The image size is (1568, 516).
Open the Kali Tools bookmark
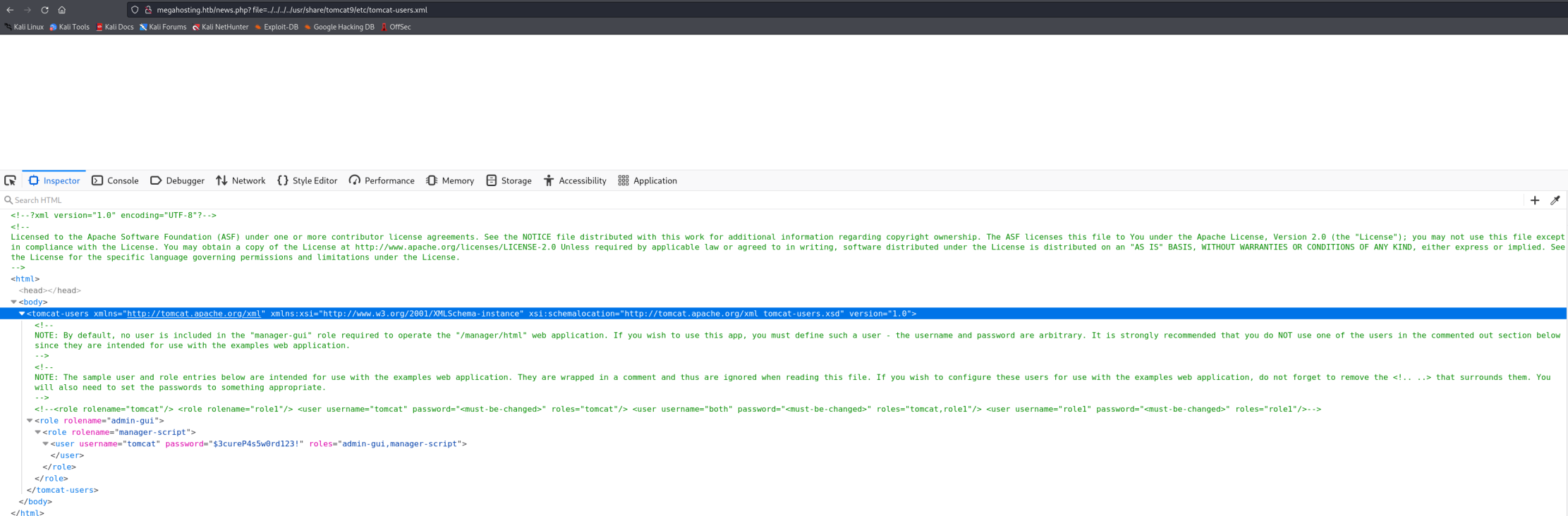(x=69, y=27)
